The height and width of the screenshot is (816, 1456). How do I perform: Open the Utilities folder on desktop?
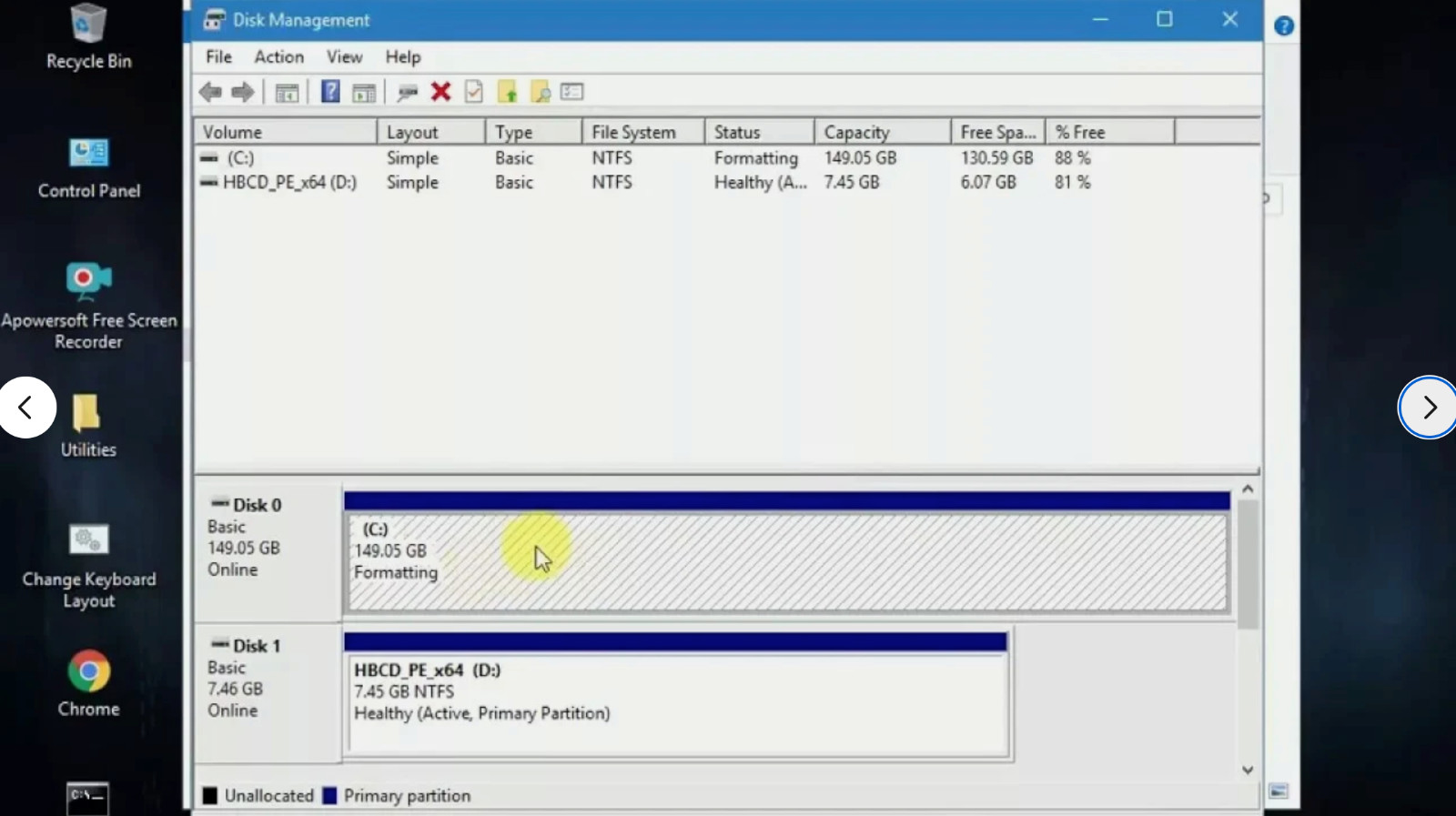(x=87, y=425)
